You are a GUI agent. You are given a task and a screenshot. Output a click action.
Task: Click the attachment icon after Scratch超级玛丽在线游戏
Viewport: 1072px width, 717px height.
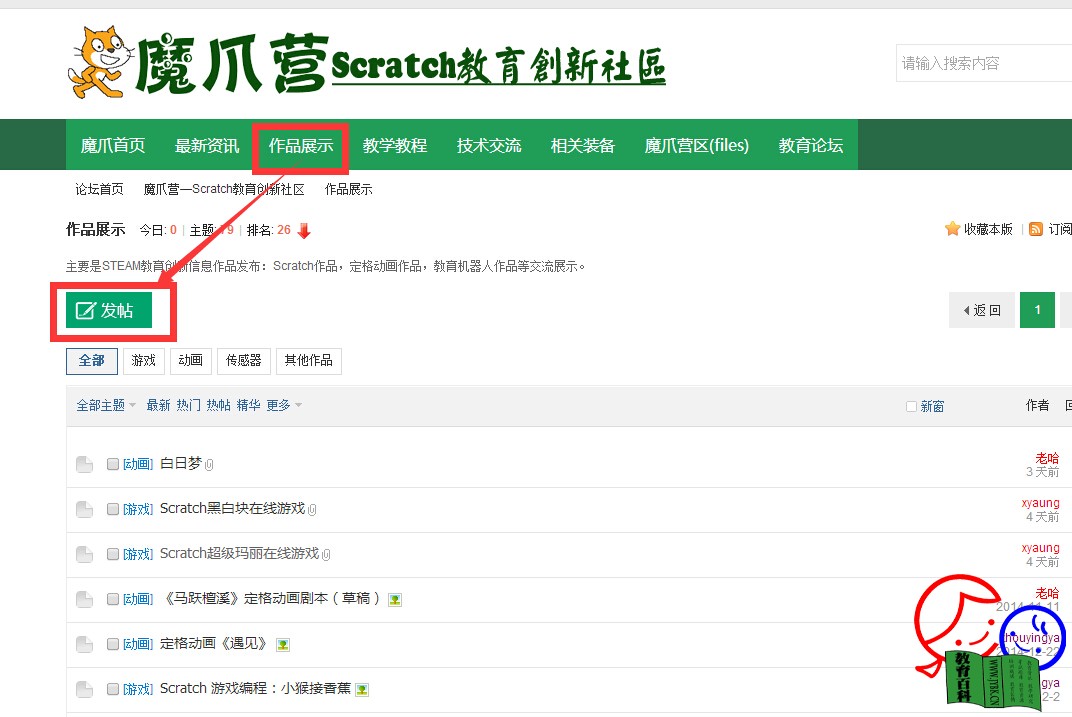[x=326, y=555]
